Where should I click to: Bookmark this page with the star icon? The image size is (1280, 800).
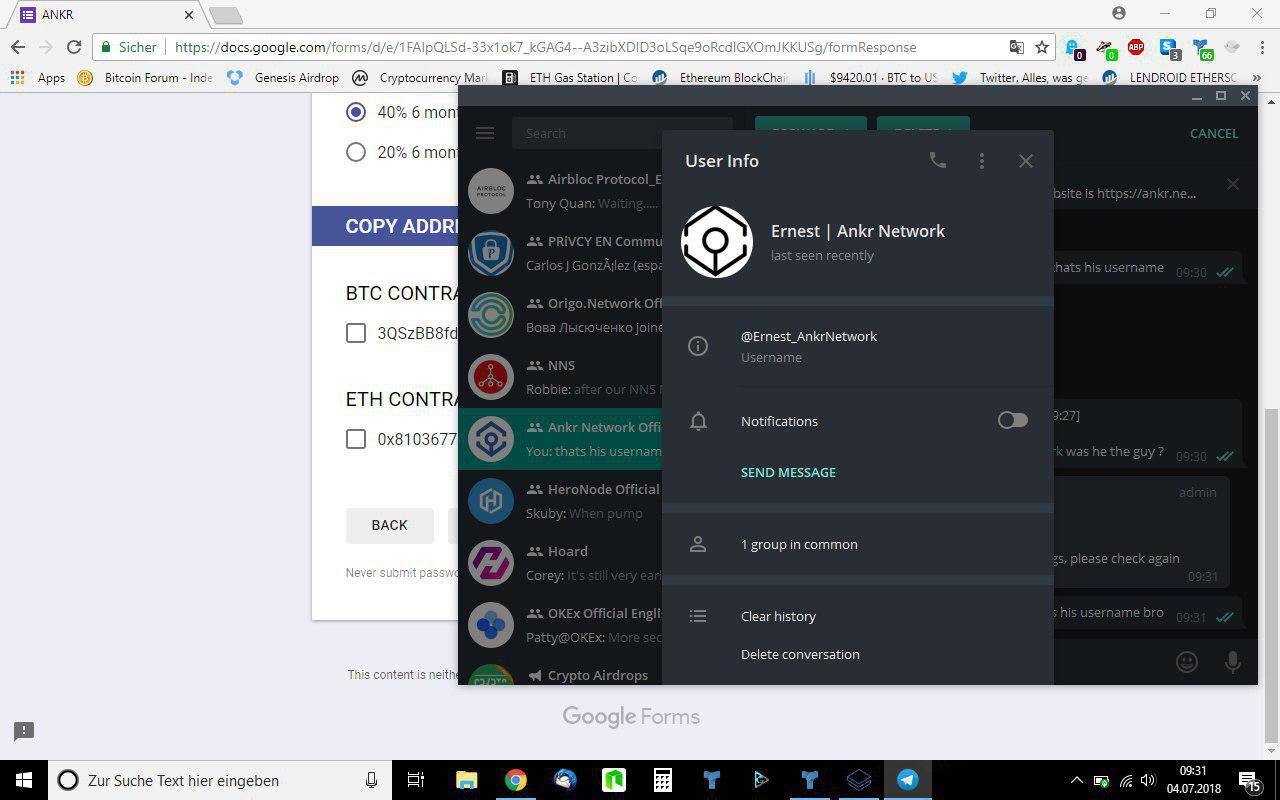click(x=1042, y=47)
